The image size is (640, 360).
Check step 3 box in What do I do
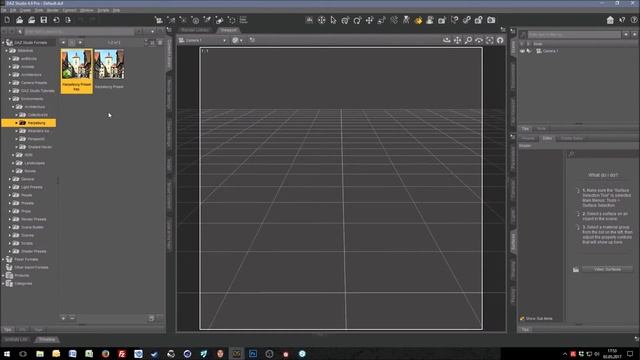pyautogui.click(x=578, y=227)
